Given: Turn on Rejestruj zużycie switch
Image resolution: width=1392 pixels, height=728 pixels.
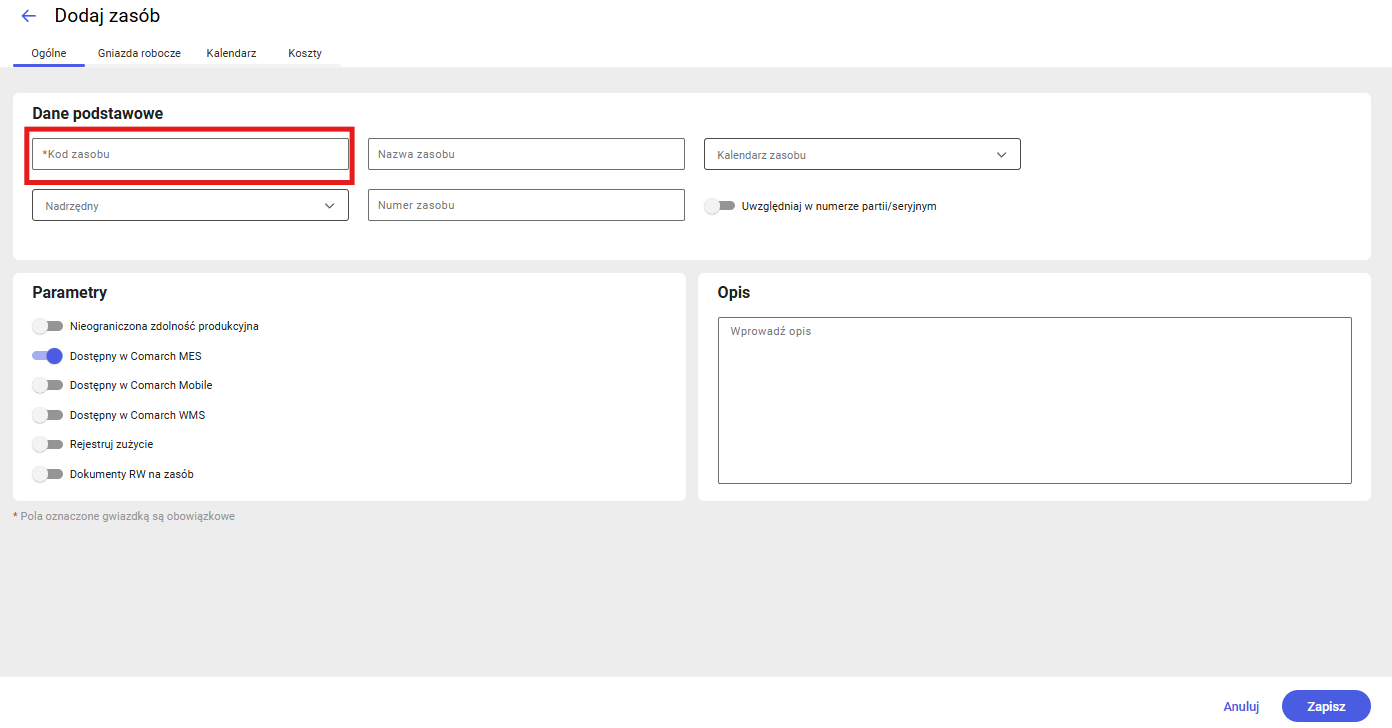Looking at the screenshot, I should tap(47, 444).
